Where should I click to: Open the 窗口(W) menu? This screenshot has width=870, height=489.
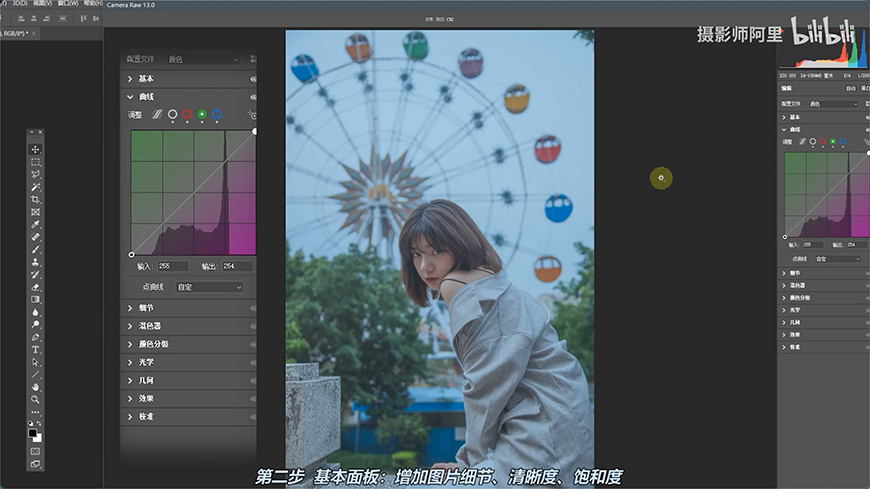(69, 3)
